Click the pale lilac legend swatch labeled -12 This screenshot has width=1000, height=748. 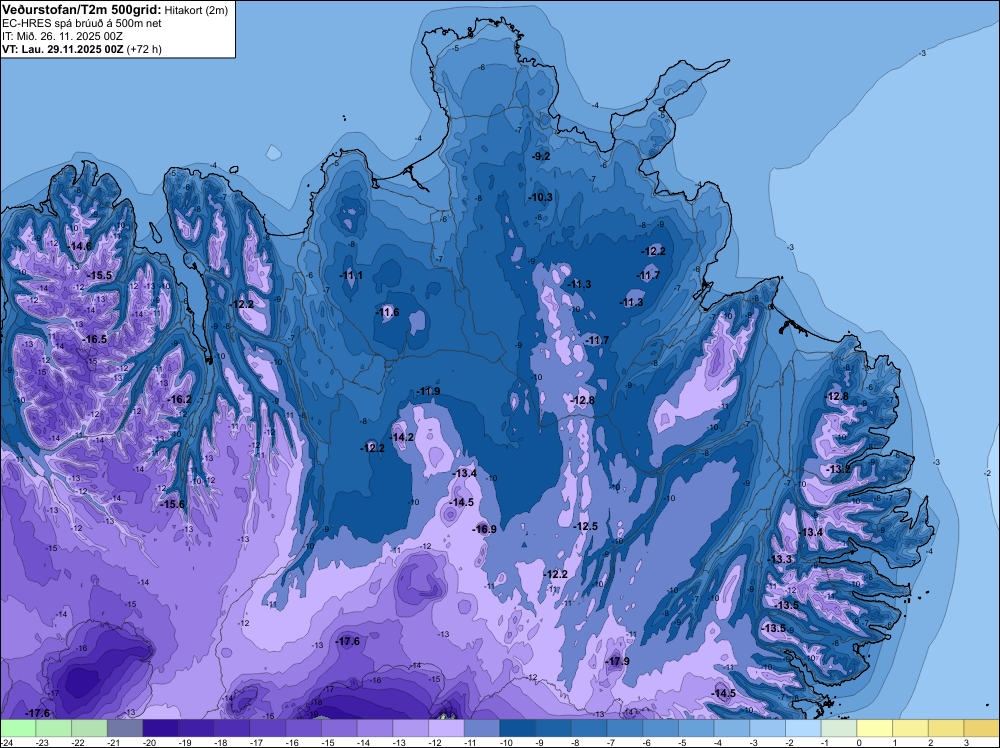(x=446, y=728)
